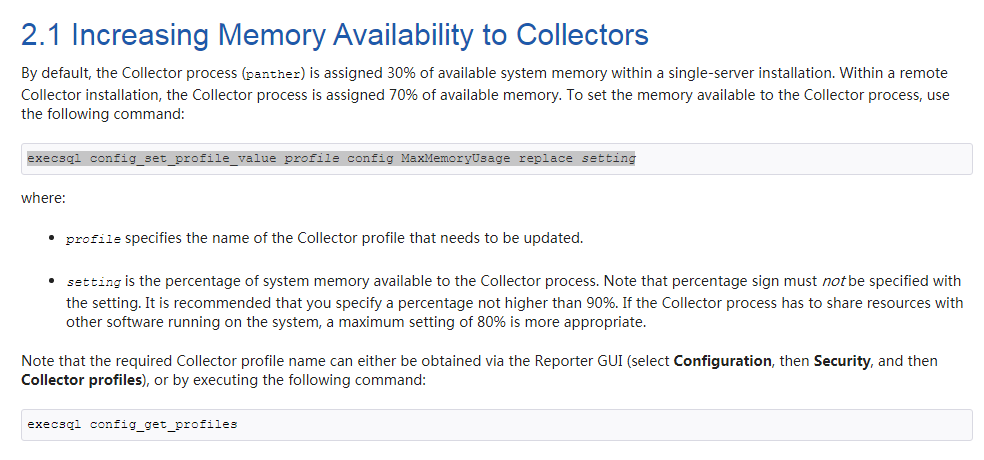
Task: Click the empty area right of first code block text
Action: [803, 159]
